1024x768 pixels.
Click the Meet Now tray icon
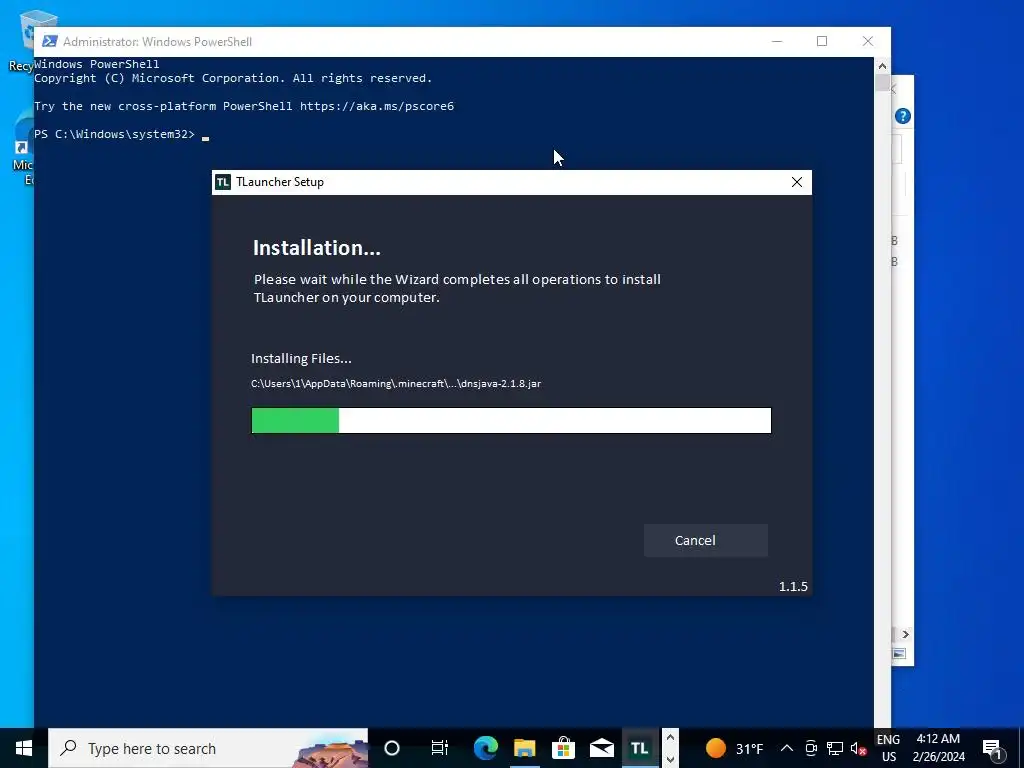coord(811,748)
